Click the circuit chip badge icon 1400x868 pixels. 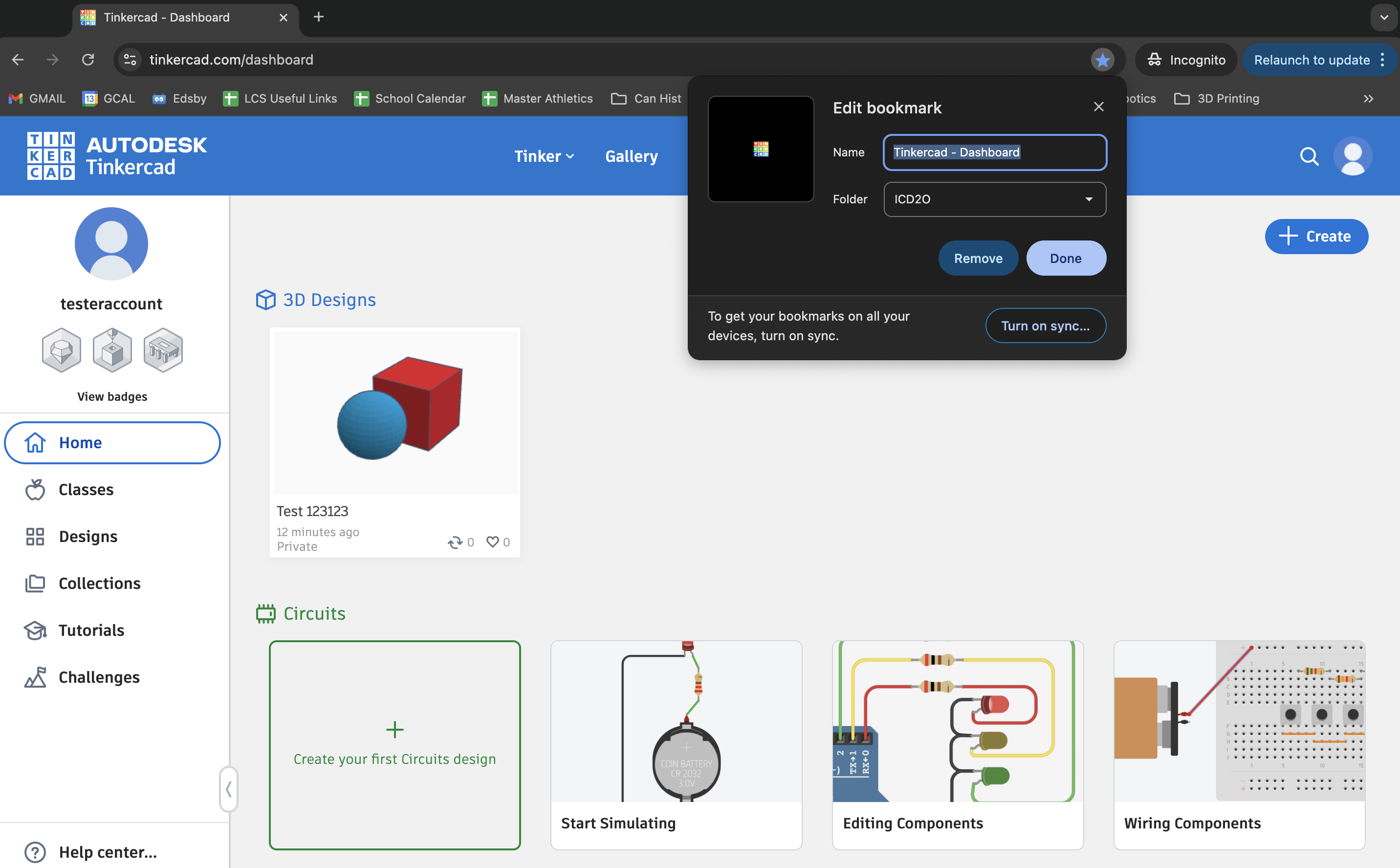tap(163, 350)
